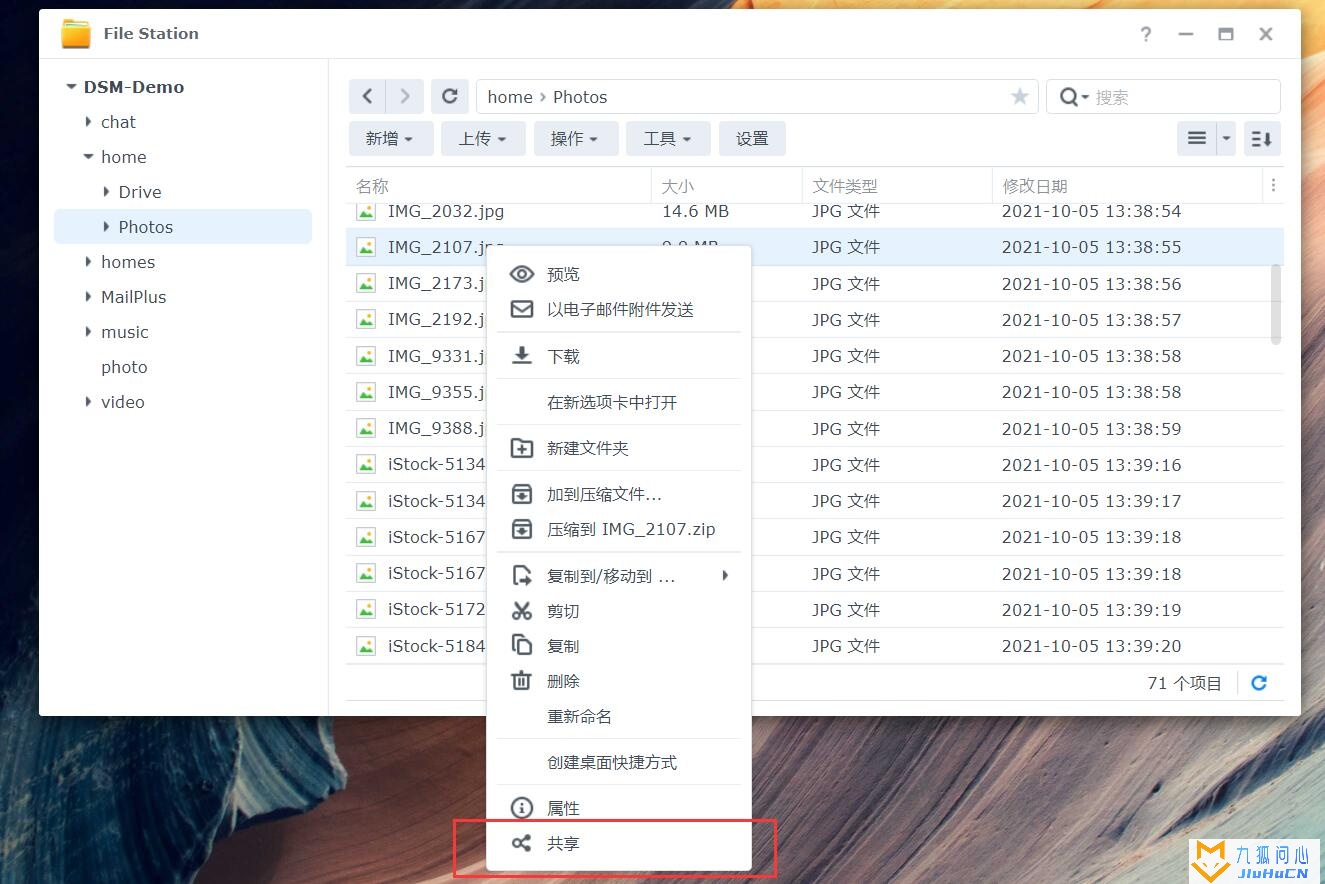Choose Delete (删除) from context menu
1325x884 pixels.
(x=618, y=680)
